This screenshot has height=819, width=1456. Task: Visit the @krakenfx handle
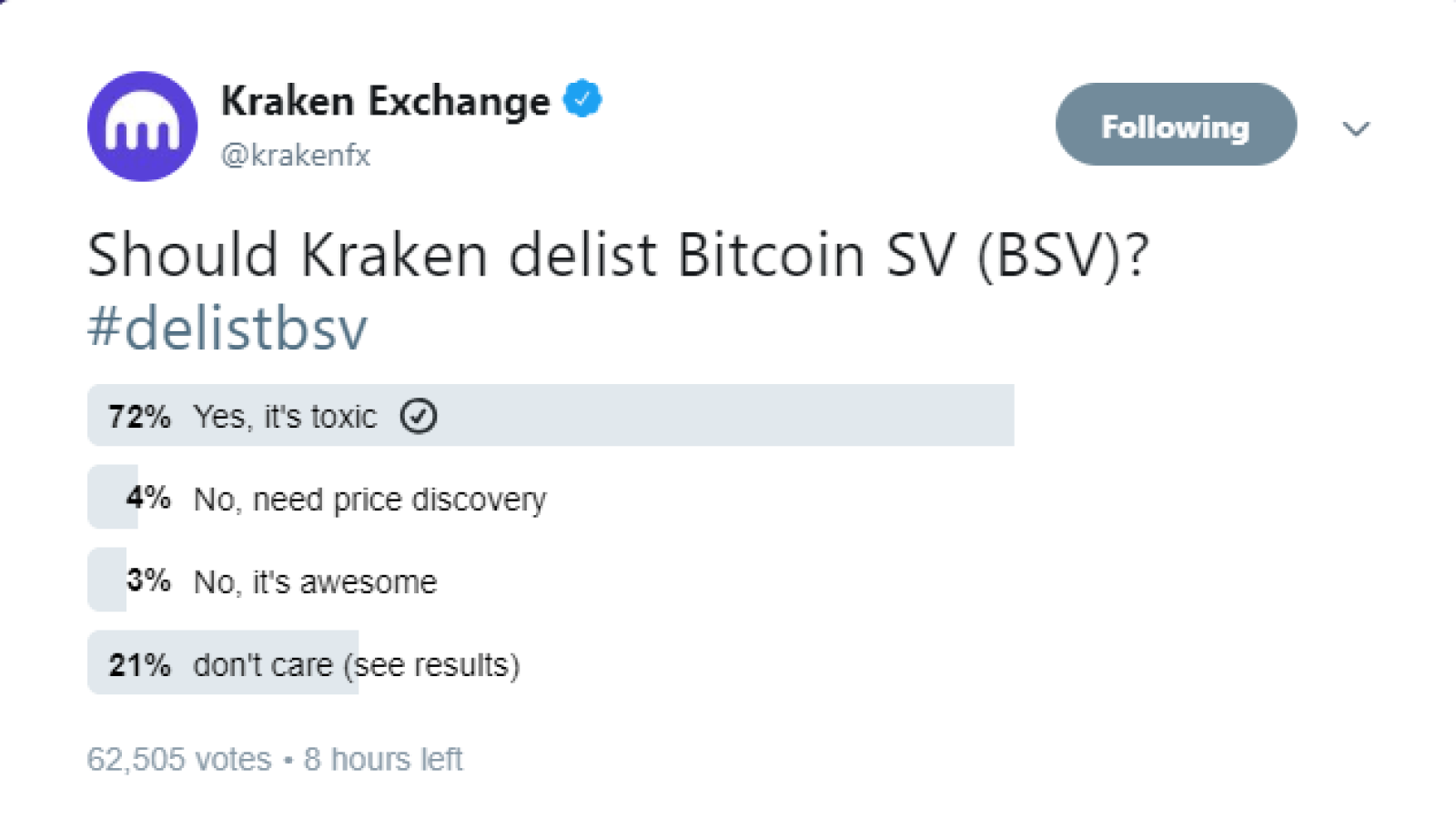coord(296,156)
